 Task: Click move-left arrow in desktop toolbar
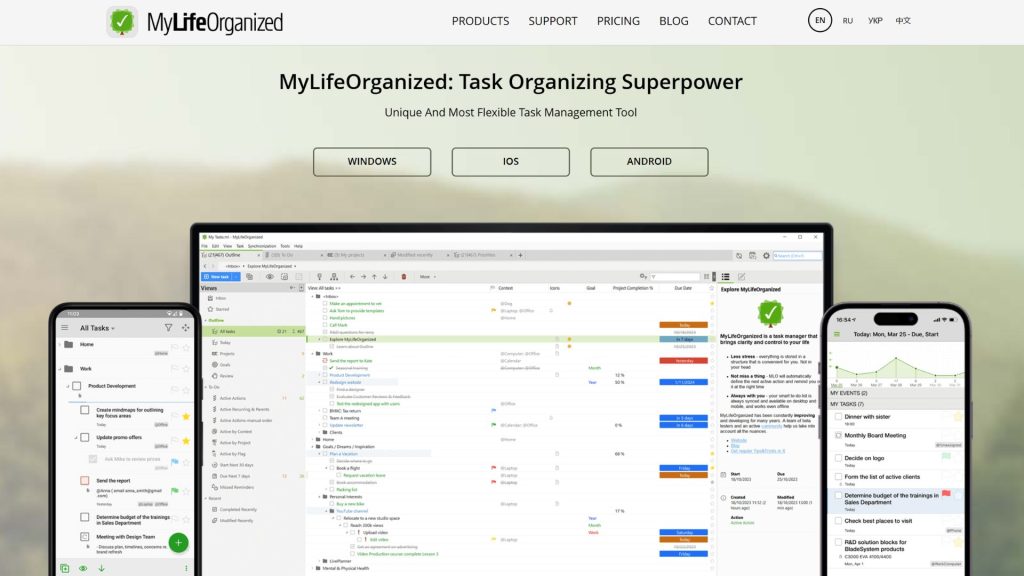(x=352, y=277)
